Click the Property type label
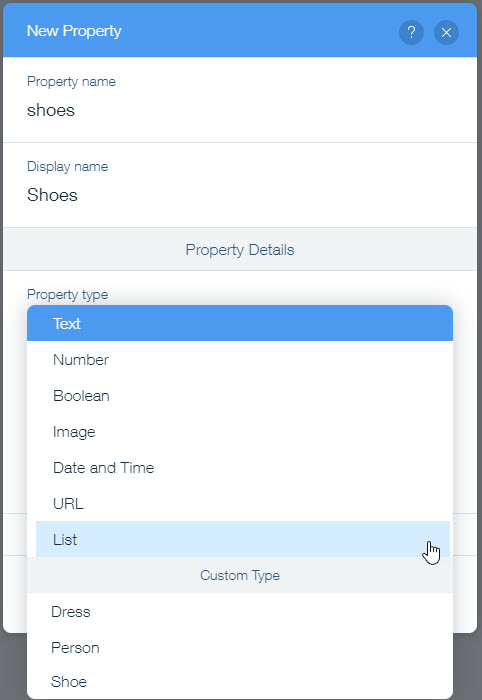The image size is (482, 700). tap(67, 295)
